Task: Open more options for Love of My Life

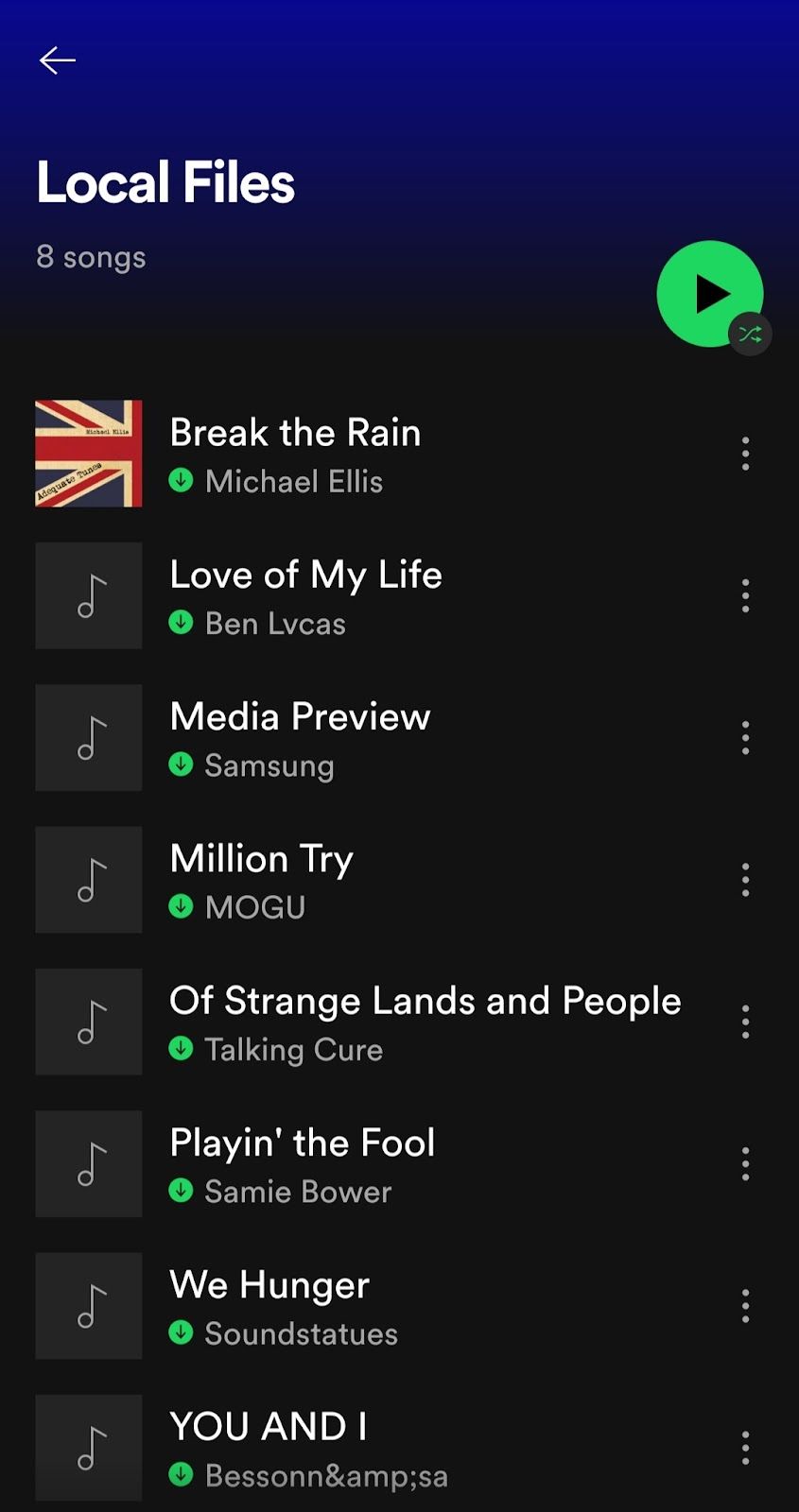Action: pyautogui.click(x=745, y=595)
